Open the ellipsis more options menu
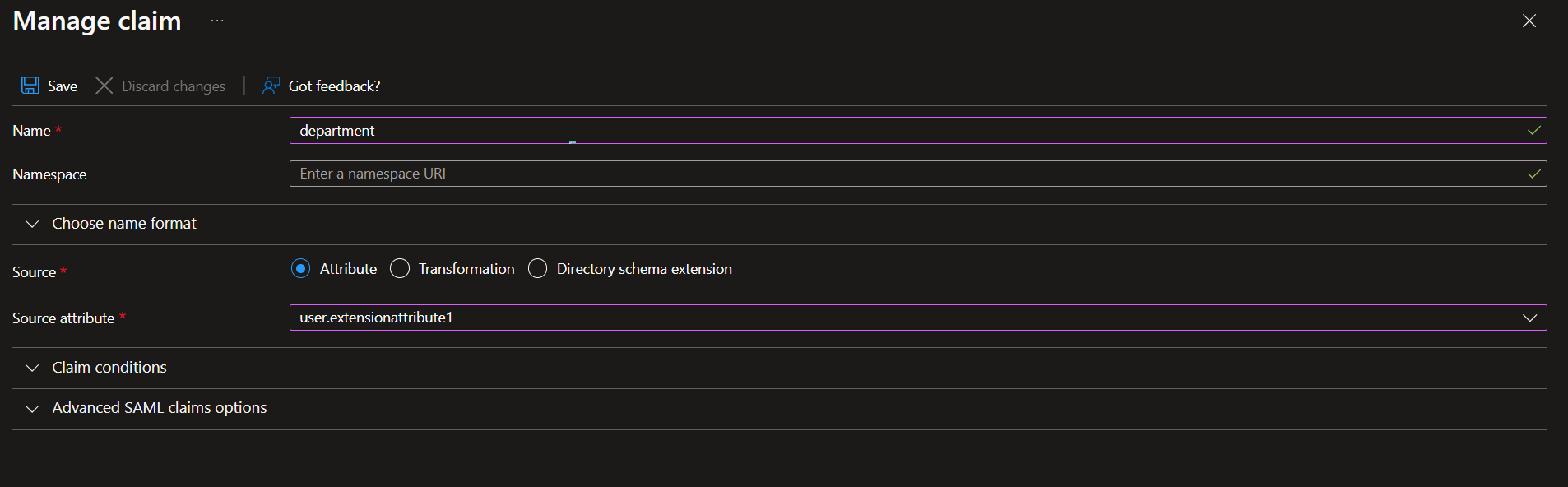Screen dimensions: 1568x487 (217, 21)
